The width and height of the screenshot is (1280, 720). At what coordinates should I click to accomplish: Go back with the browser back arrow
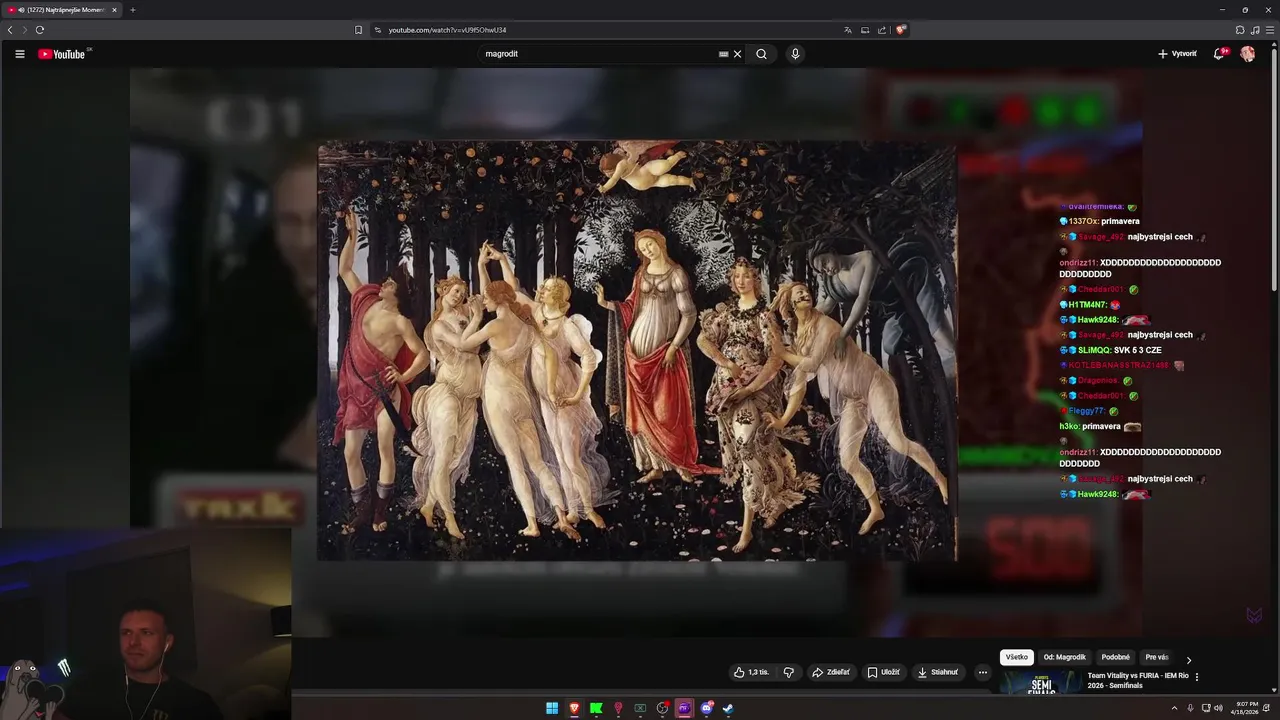(10, 30)
